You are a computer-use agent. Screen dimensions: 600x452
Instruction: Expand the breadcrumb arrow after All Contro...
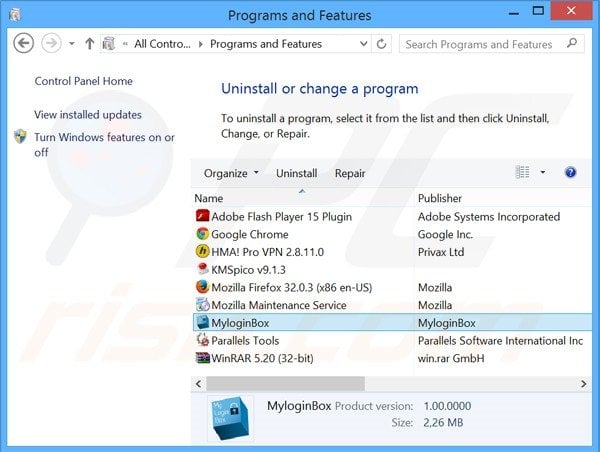[x=201, y=44]
